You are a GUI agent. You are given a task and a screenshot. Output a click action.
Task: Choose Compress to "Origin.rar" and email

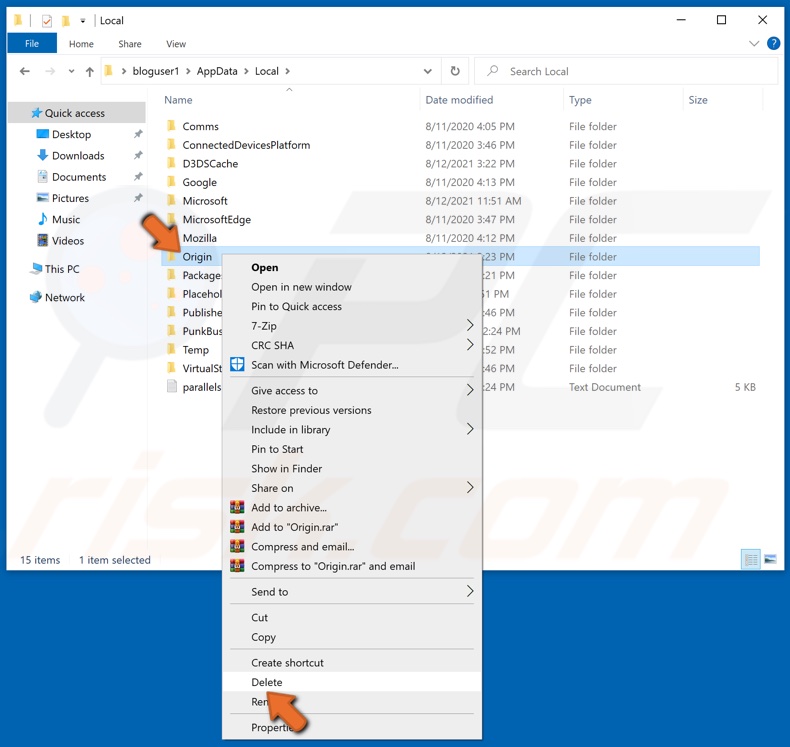click(352, 566)
